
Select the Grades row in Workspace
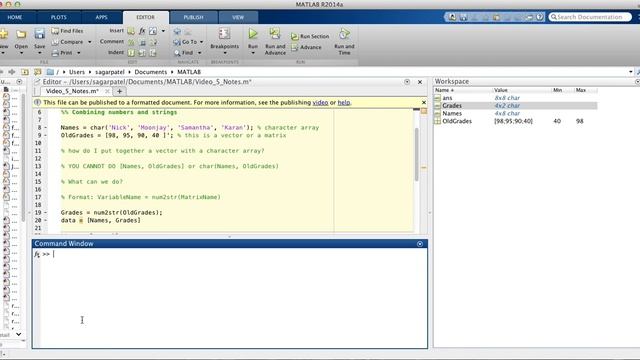pos(515,106)
